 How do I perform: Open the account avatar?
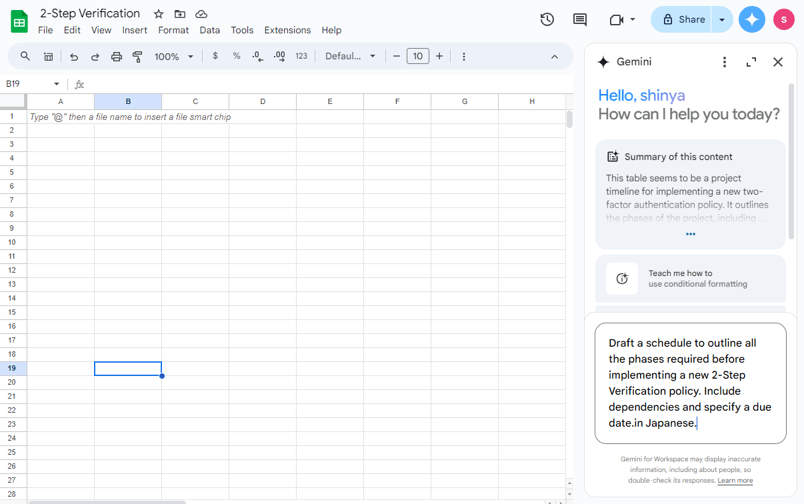click(783, 19)
